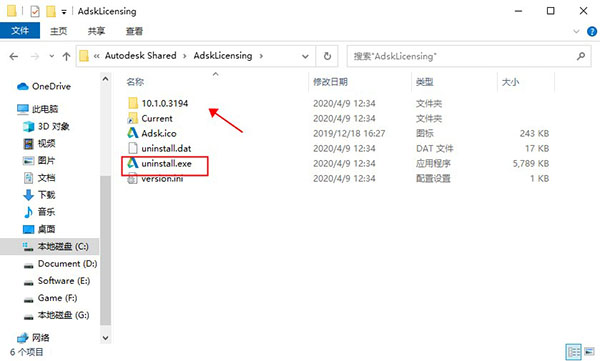
Task: Click the 5,789 KB size value
Action: 531,164
